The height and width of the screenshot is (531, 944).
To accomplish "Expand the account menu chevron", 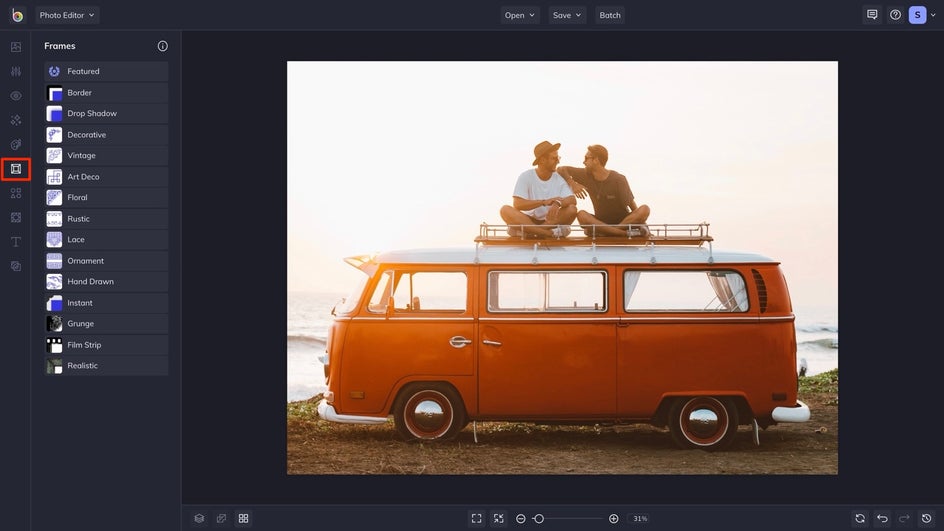I will 933,15.
